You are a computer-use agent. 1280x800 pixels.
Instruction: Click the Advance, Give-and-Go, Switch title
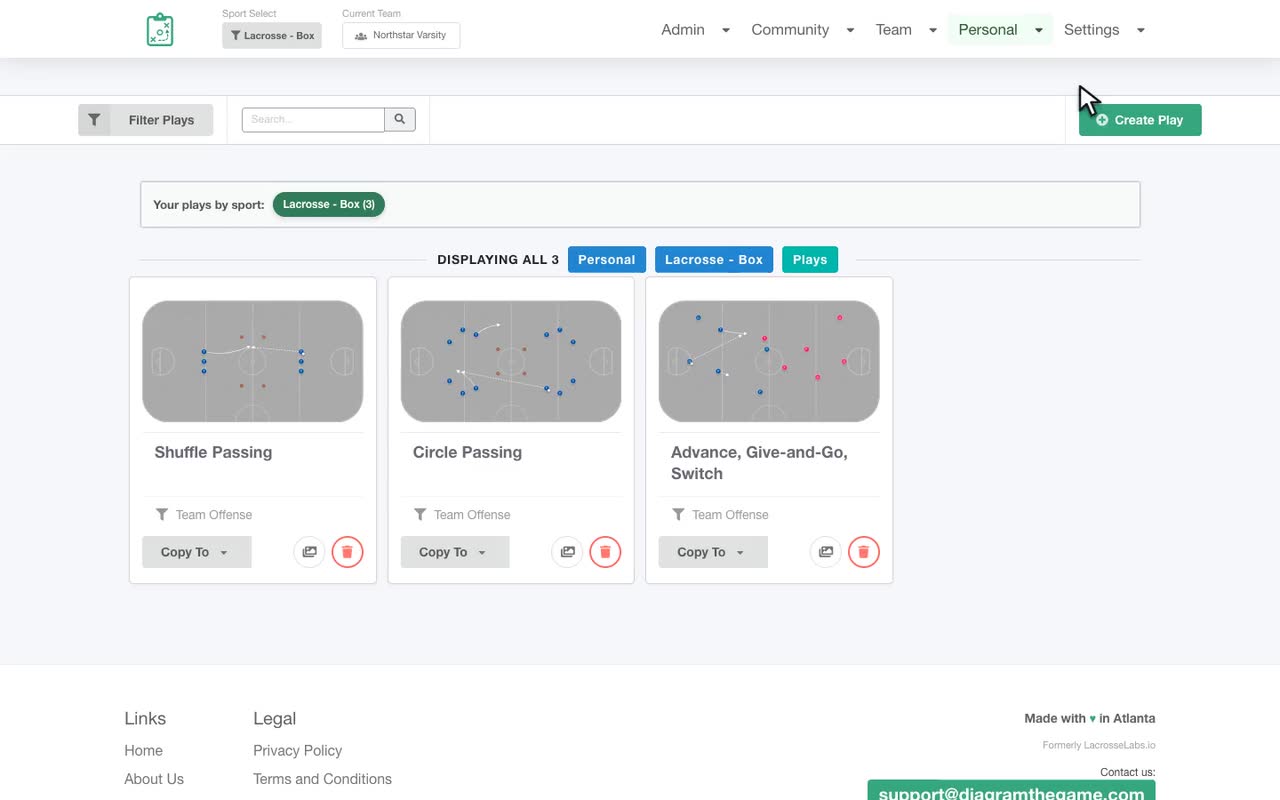759,463
